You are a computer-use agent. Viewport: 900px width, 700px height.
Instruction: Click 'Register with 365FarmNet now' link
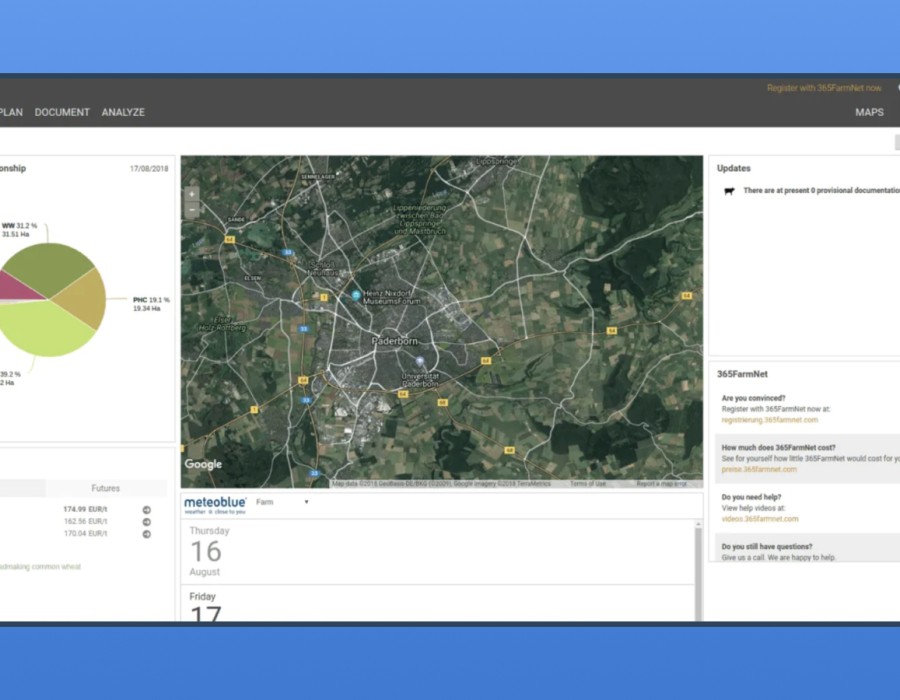point(824,88)
